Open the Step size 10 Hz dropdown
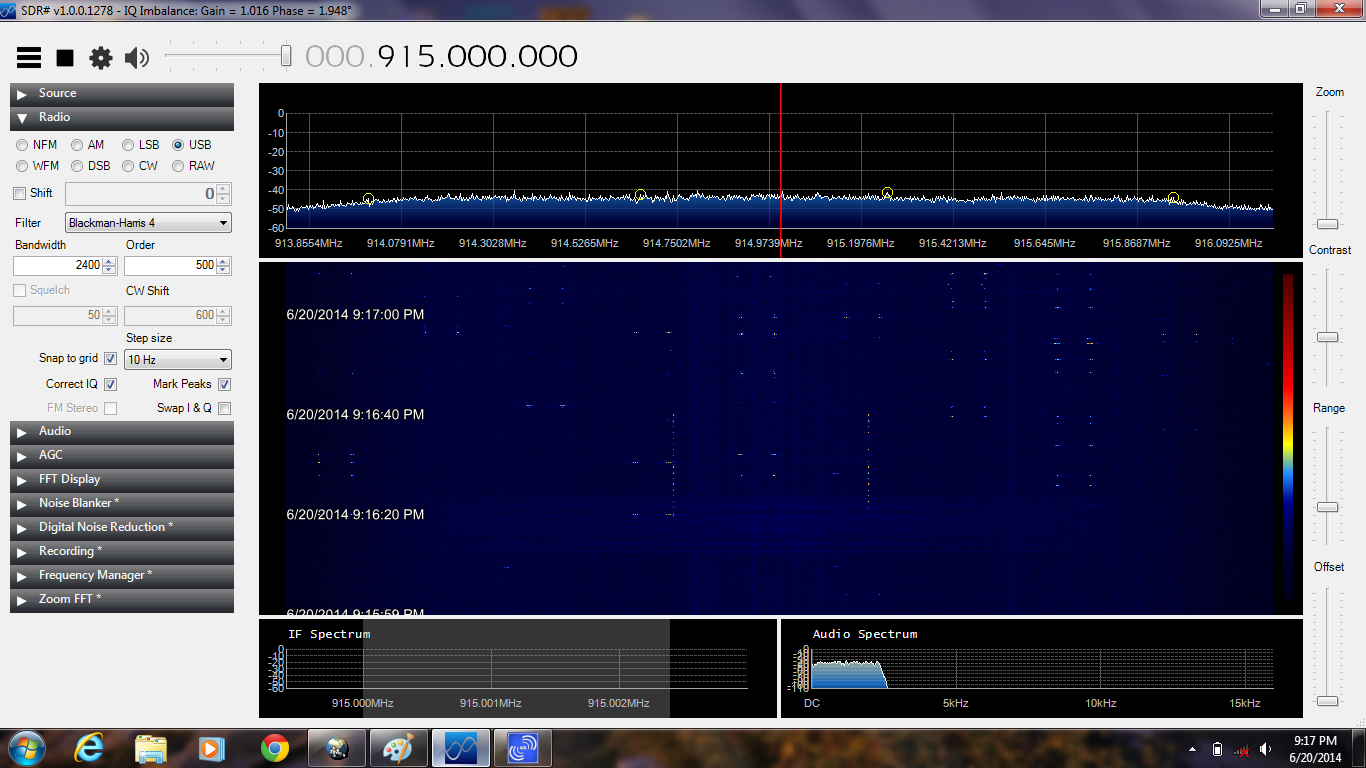This screenshot has width=1366, height=768. tap(178, 360)
